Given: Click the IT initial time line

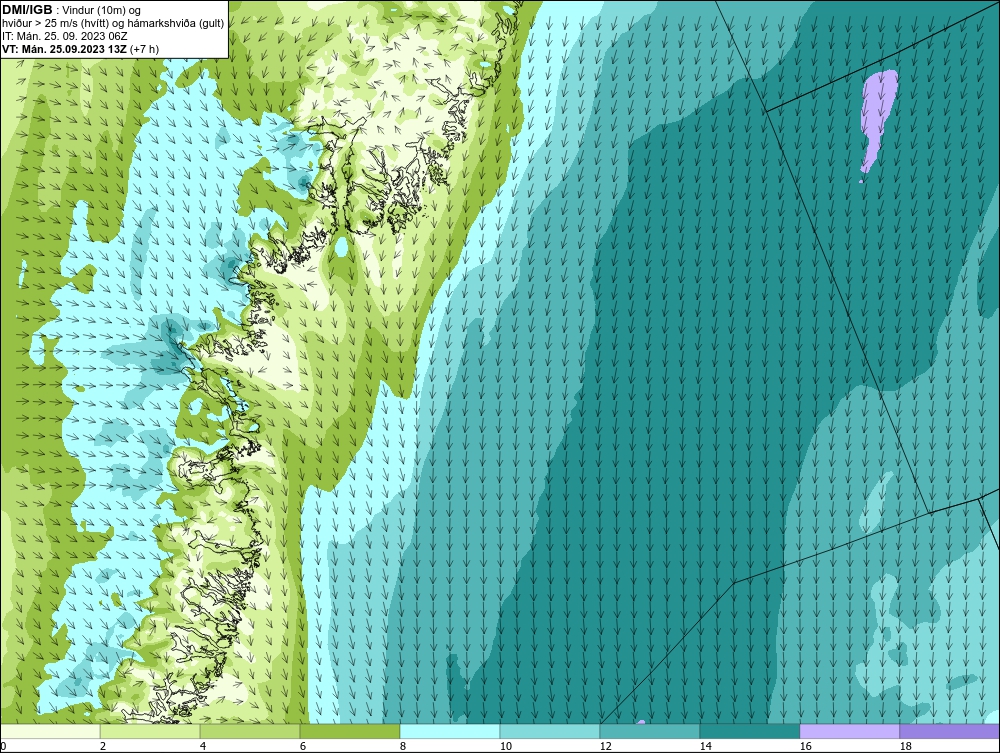Looking at the screenshot, I should pos(65,36).
